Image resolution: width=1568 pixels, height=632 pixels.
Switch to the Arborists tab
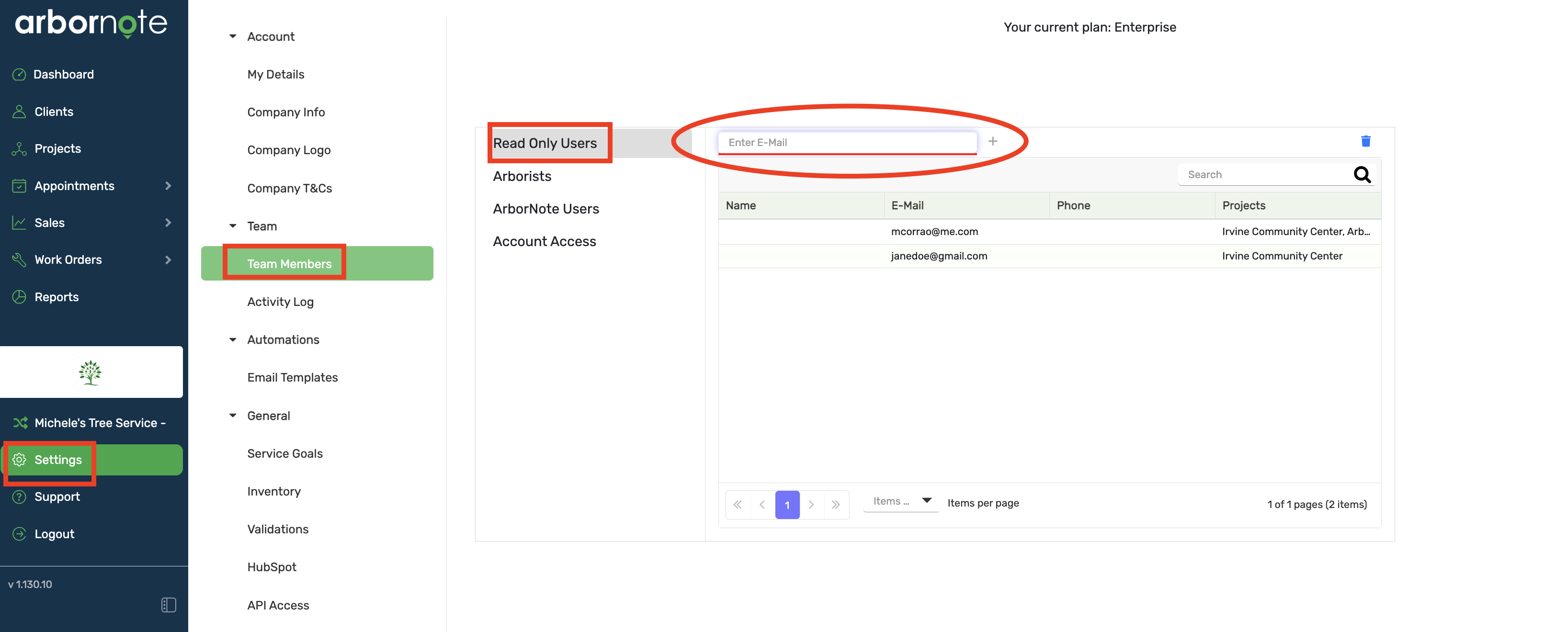click(522, 176)
